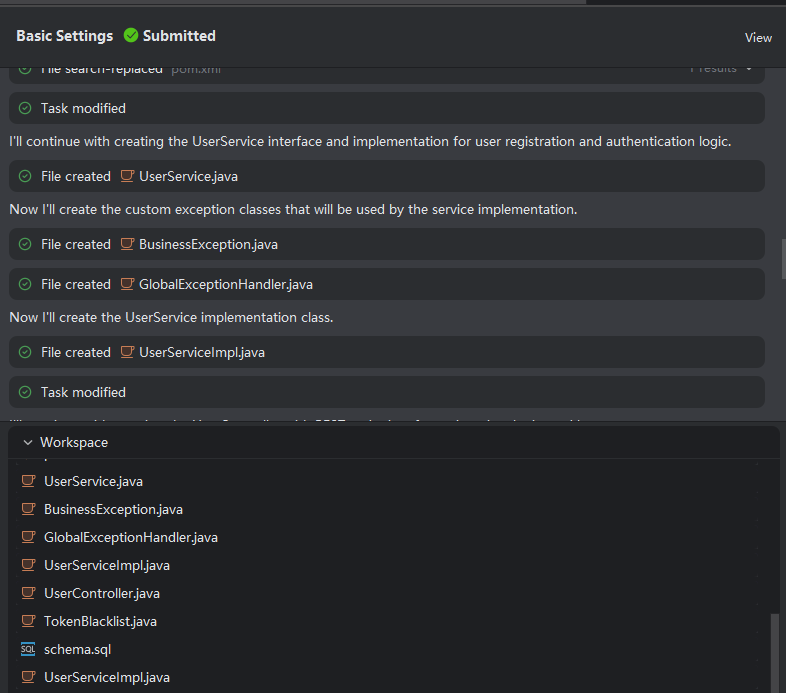
Task: Click Java icon in BusinessException.java File created row
Action: coord(127,244)
